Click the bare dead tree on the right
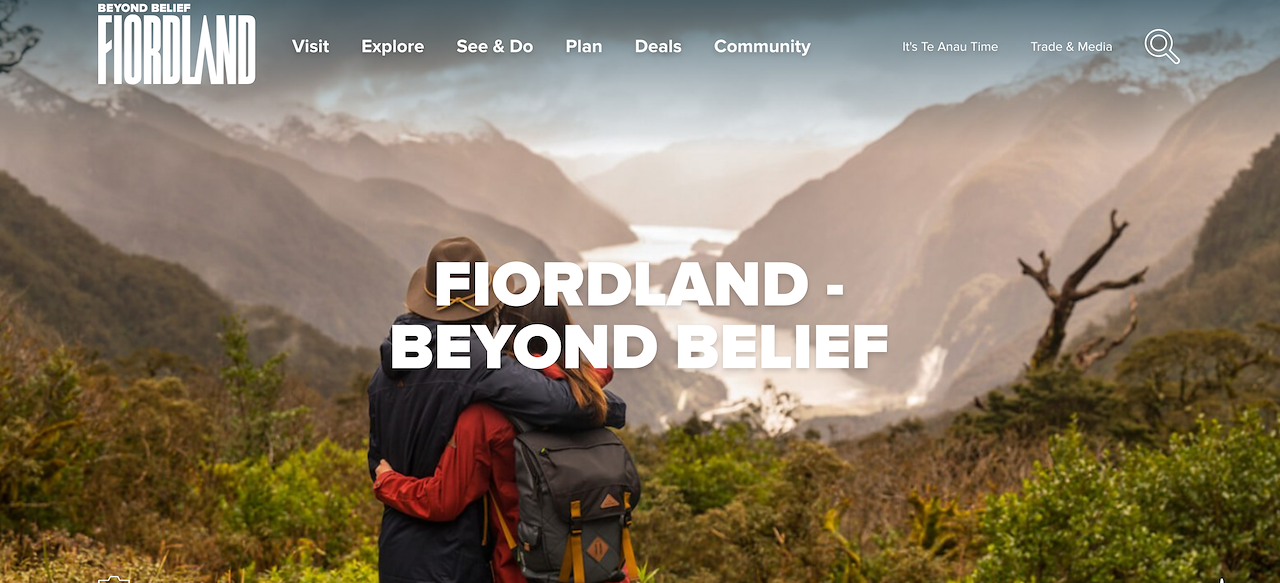The image size is (1280, 583). coord(1077,290)
